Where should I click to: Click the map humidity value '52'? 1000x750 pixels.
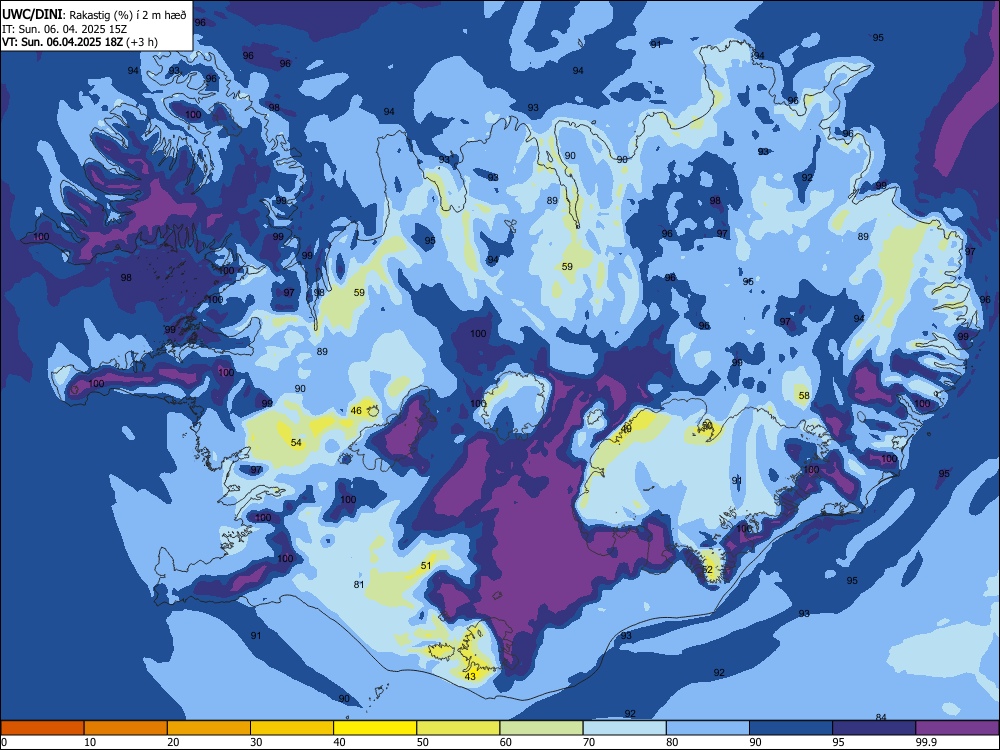(707, 570)
